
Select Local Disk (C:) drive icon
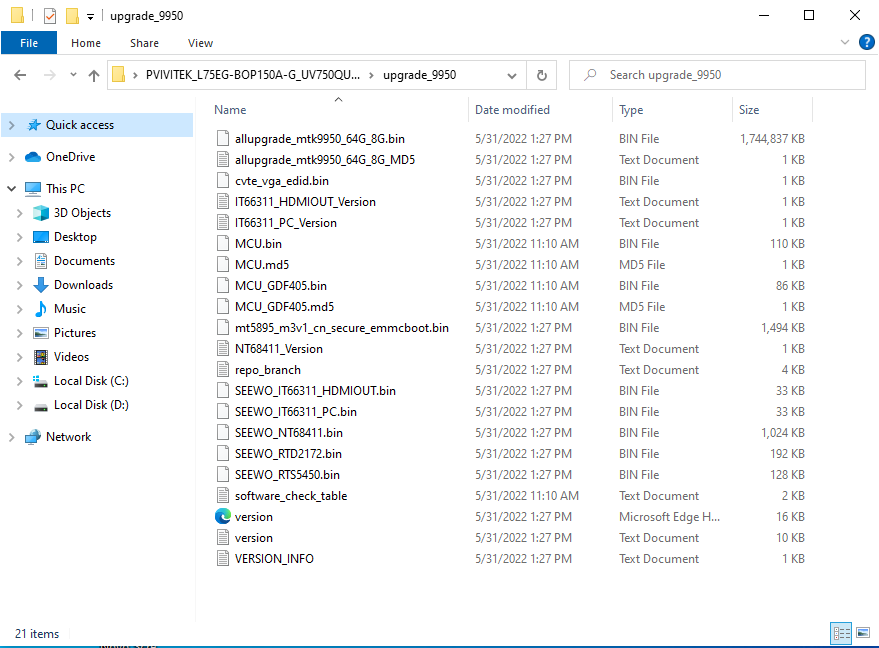tap(41, 381)
